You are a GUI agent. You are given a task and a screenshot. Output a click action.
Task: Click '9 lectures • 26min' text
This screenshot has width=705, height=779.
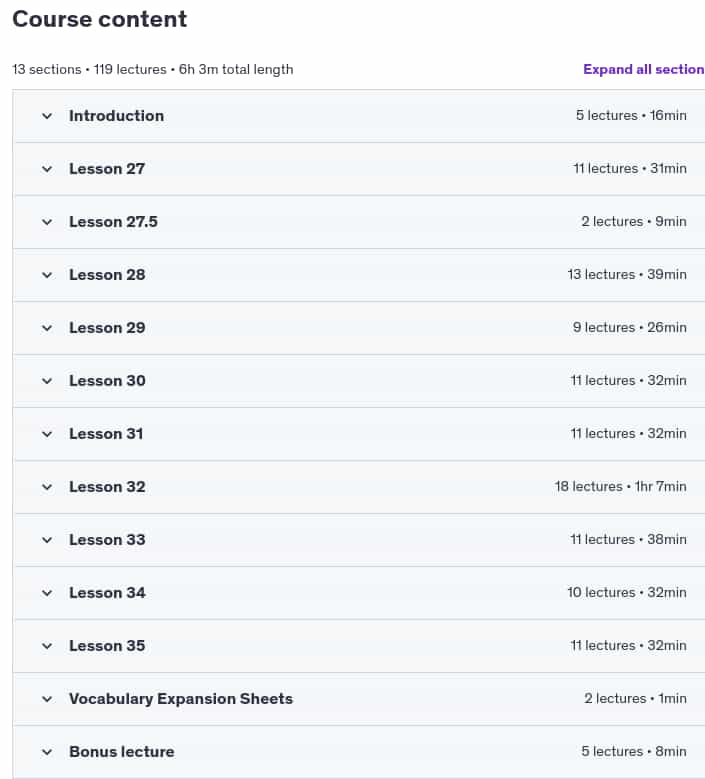(629, 327)
